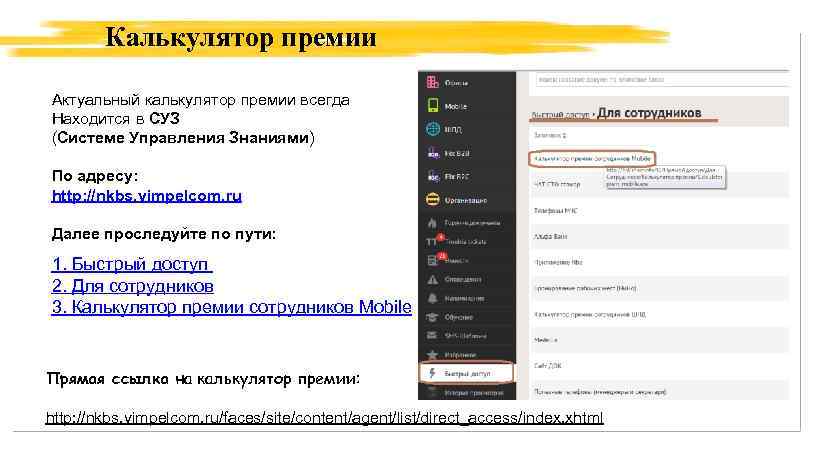Follow the '1. Быстрый доступ' slide link
Image resolution: width=821 pixels, height=462 pixels.
[x=131, y=264]
